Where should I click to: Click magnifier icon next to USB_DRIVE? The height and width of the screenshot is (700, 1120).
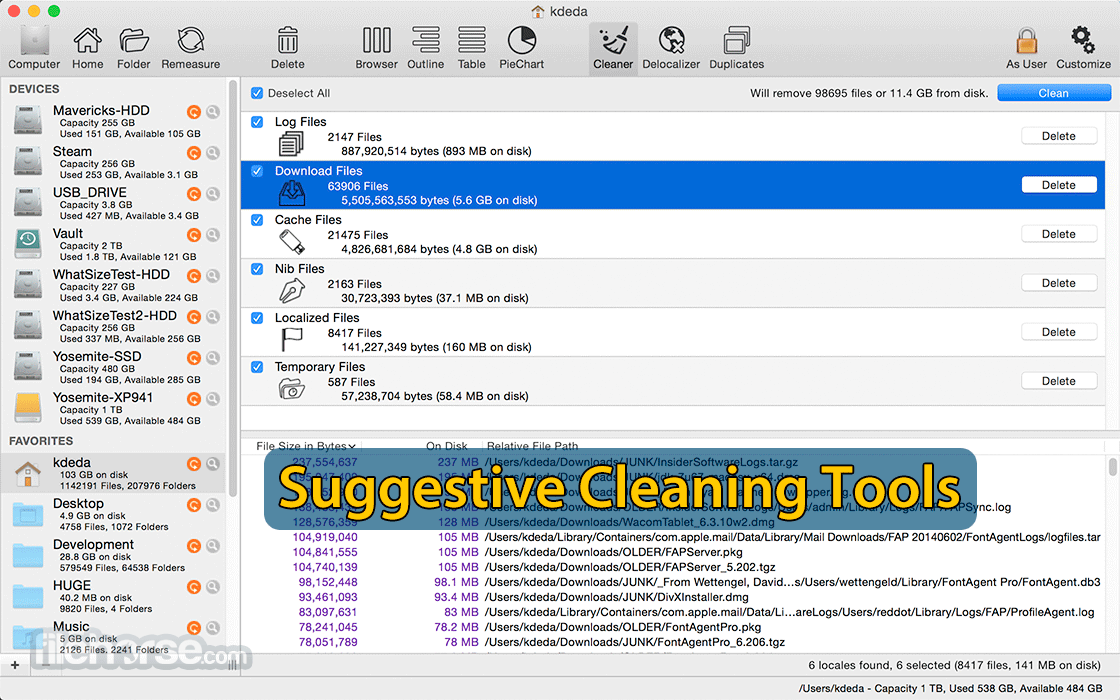[x=213, y=194]
